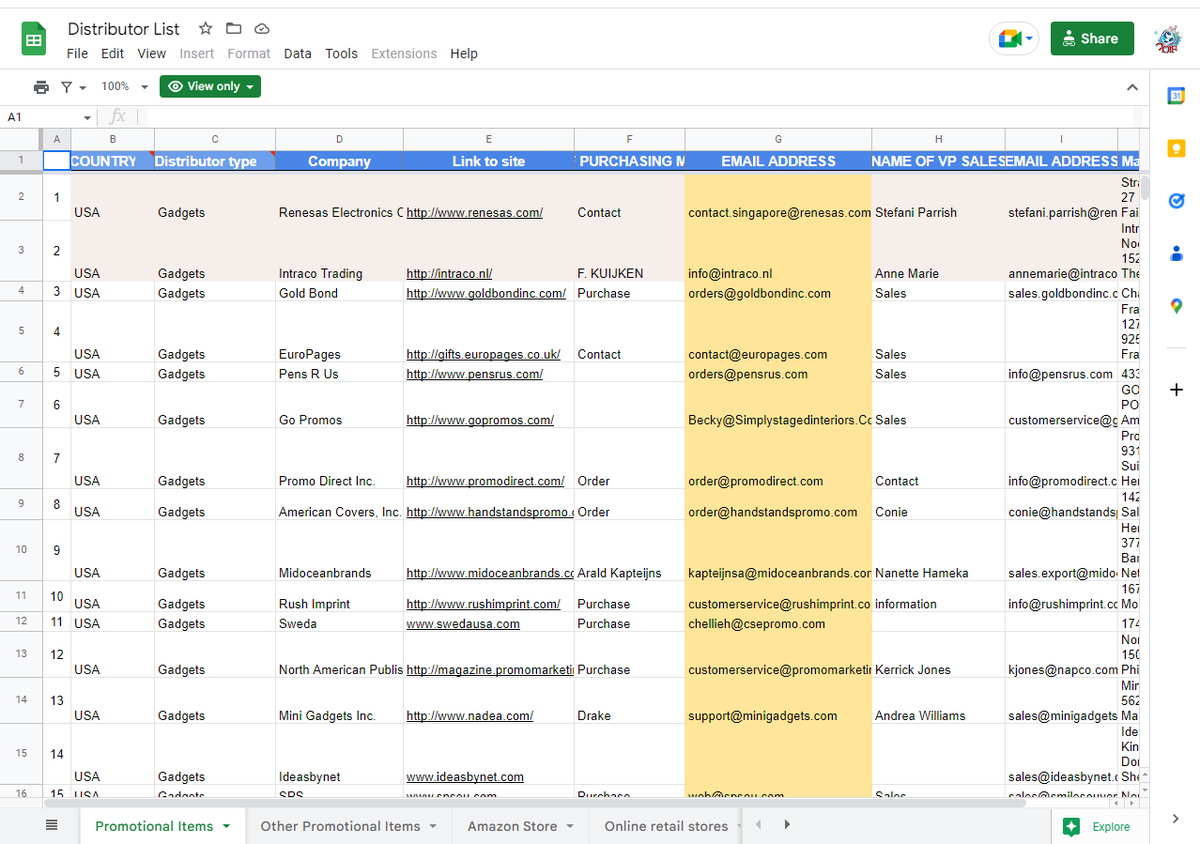Open the http://www.renesas.com/ link
Image resolution: width=1200 pixels, height=844 pixels.
[x=475, y=213]
